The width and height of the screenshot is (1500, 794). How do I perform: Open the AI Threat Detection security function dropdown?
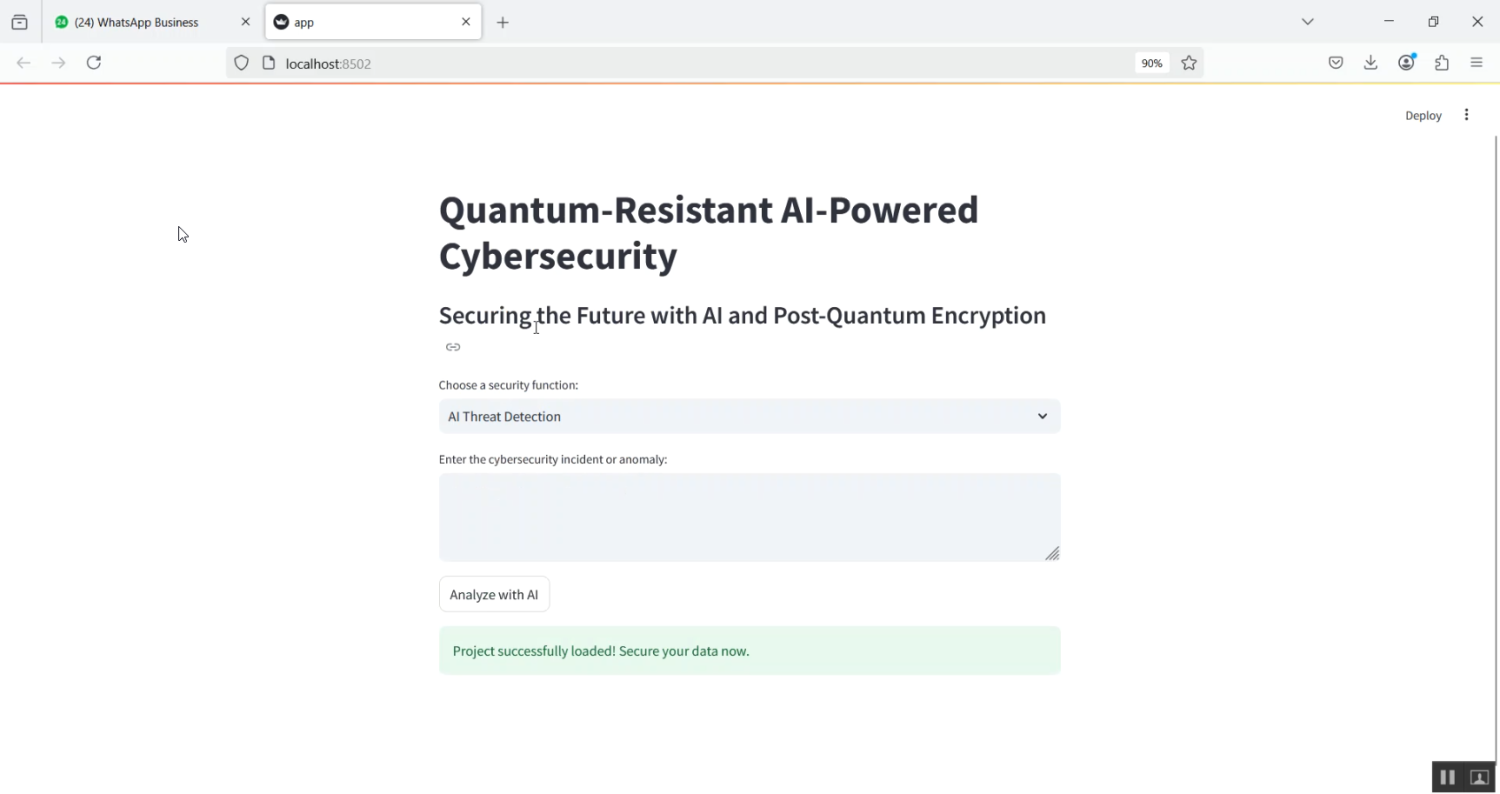coord(749,416)
